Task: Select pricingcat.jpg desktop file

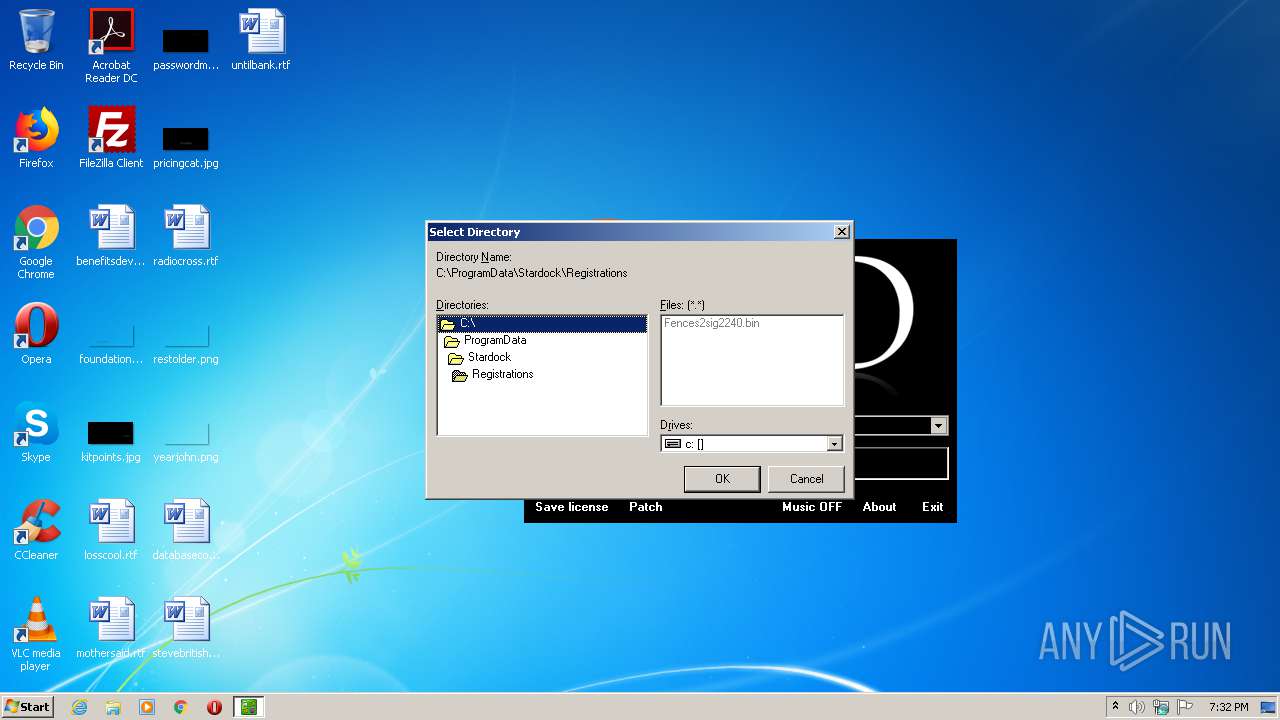Action: 186,145
